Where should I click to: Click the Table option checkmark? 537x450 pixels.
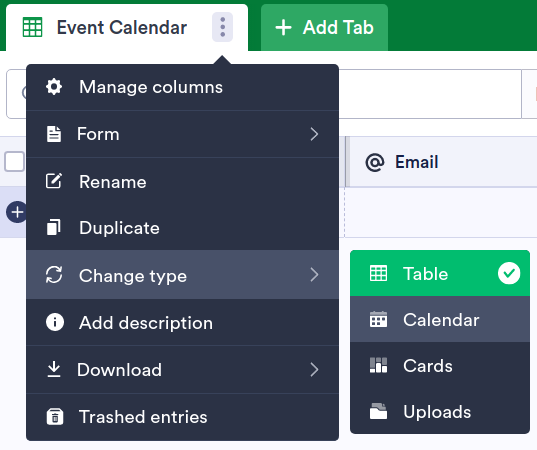click(509, 273)
